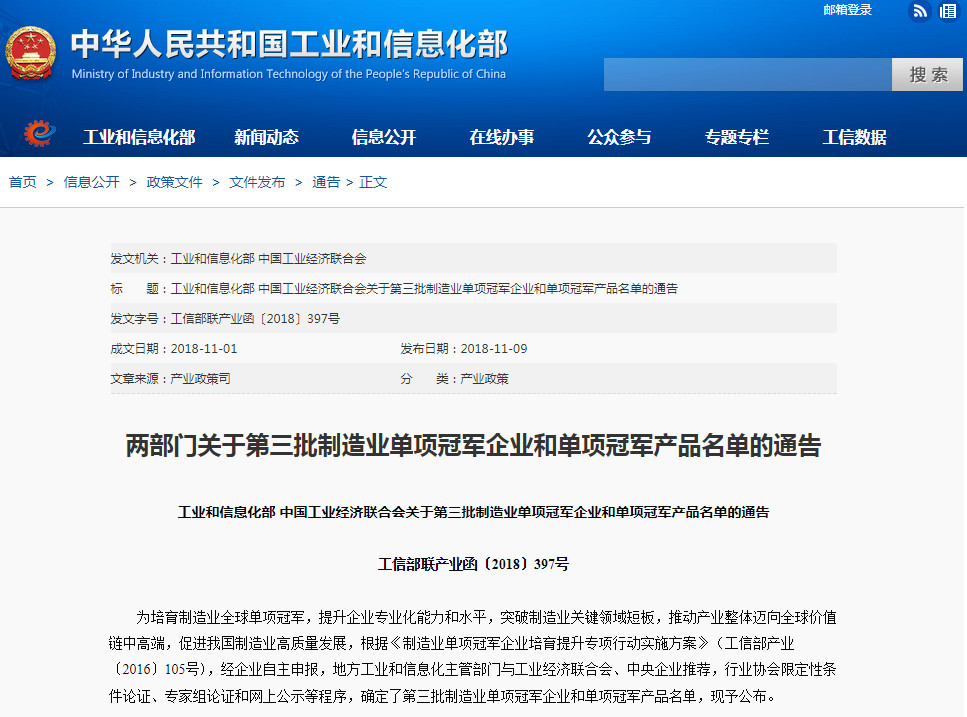
Task: Go to 首页 in the breadcrumb
Action: [x=23, y=182]
